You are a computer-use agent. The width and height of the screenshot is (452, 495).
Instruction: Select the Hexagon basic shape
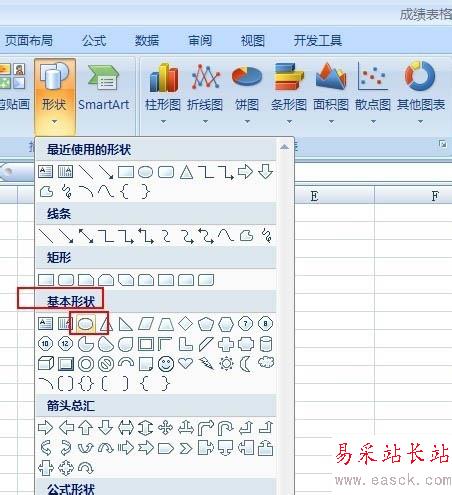[x=226, y=324]
